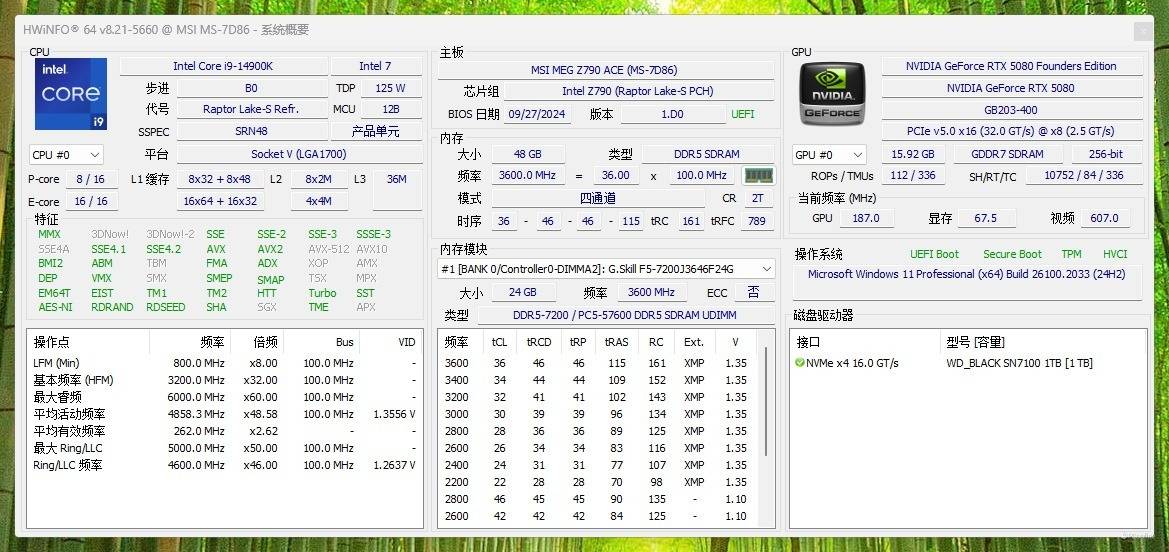Click the RDSEED feature flag
Screen dimensions: 1169x552
click(166, 307)
